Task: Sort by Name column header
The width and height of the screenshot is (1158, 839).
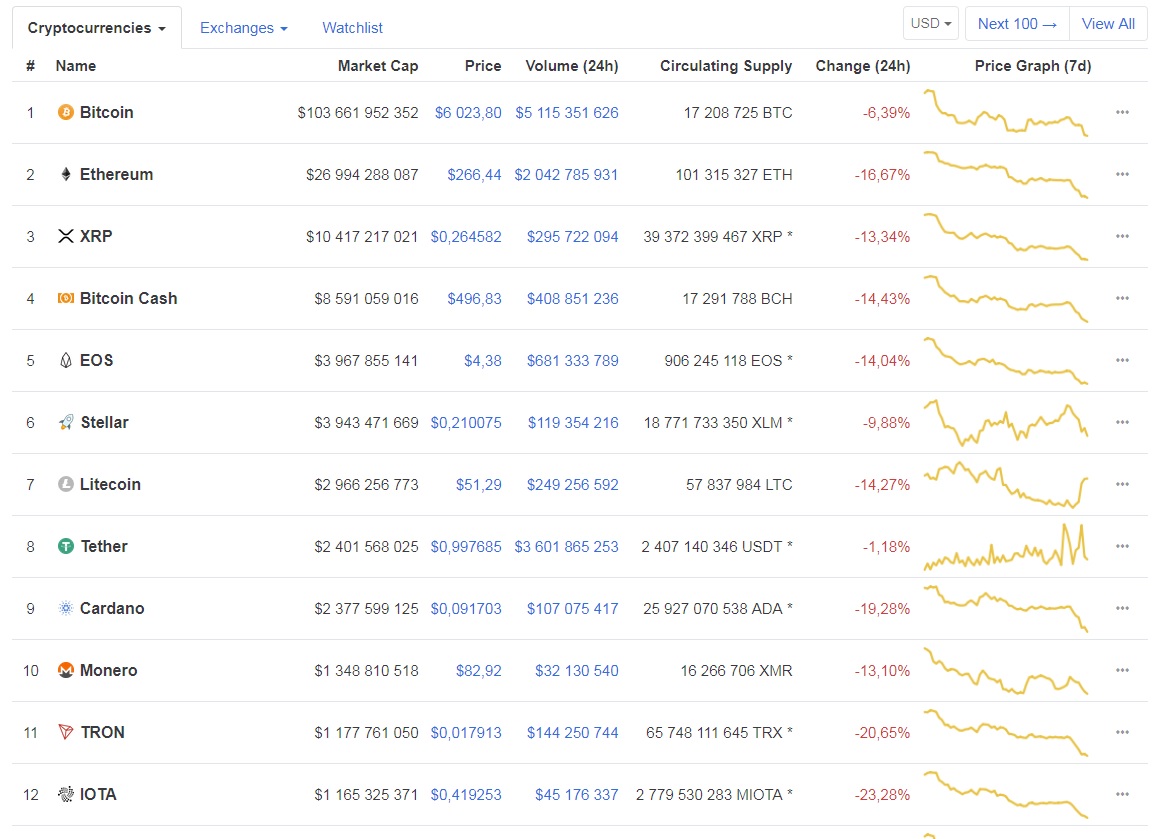Action: [x=75, y=66]
